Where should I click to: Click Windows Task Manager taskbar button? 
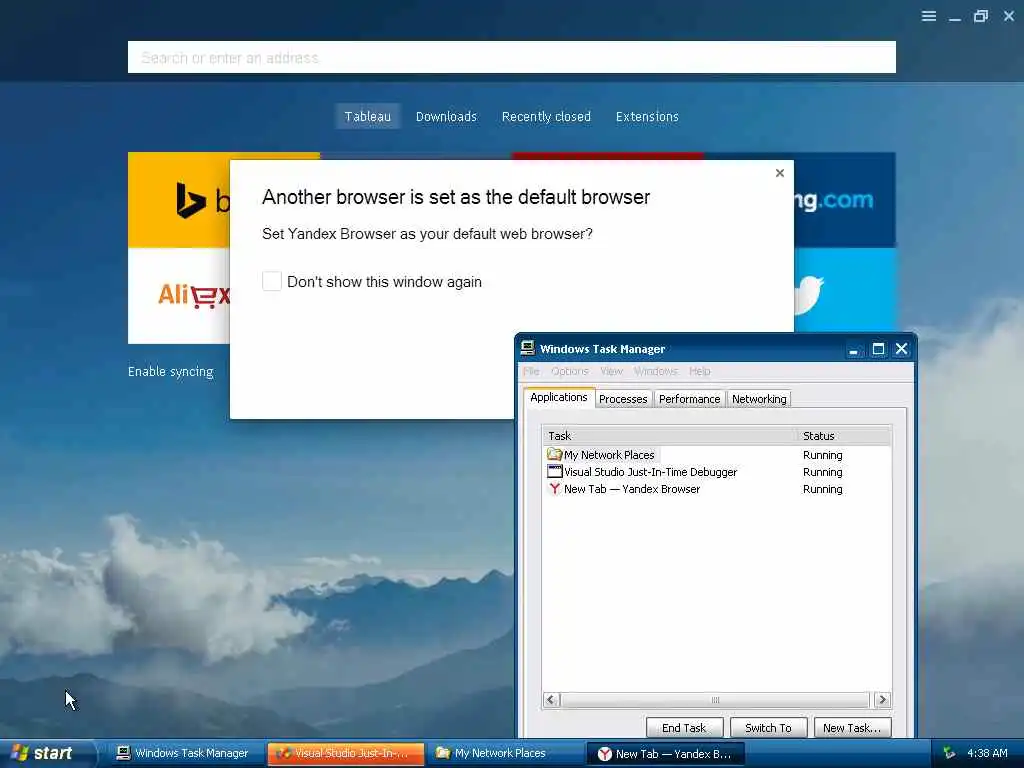coord(183,753)
